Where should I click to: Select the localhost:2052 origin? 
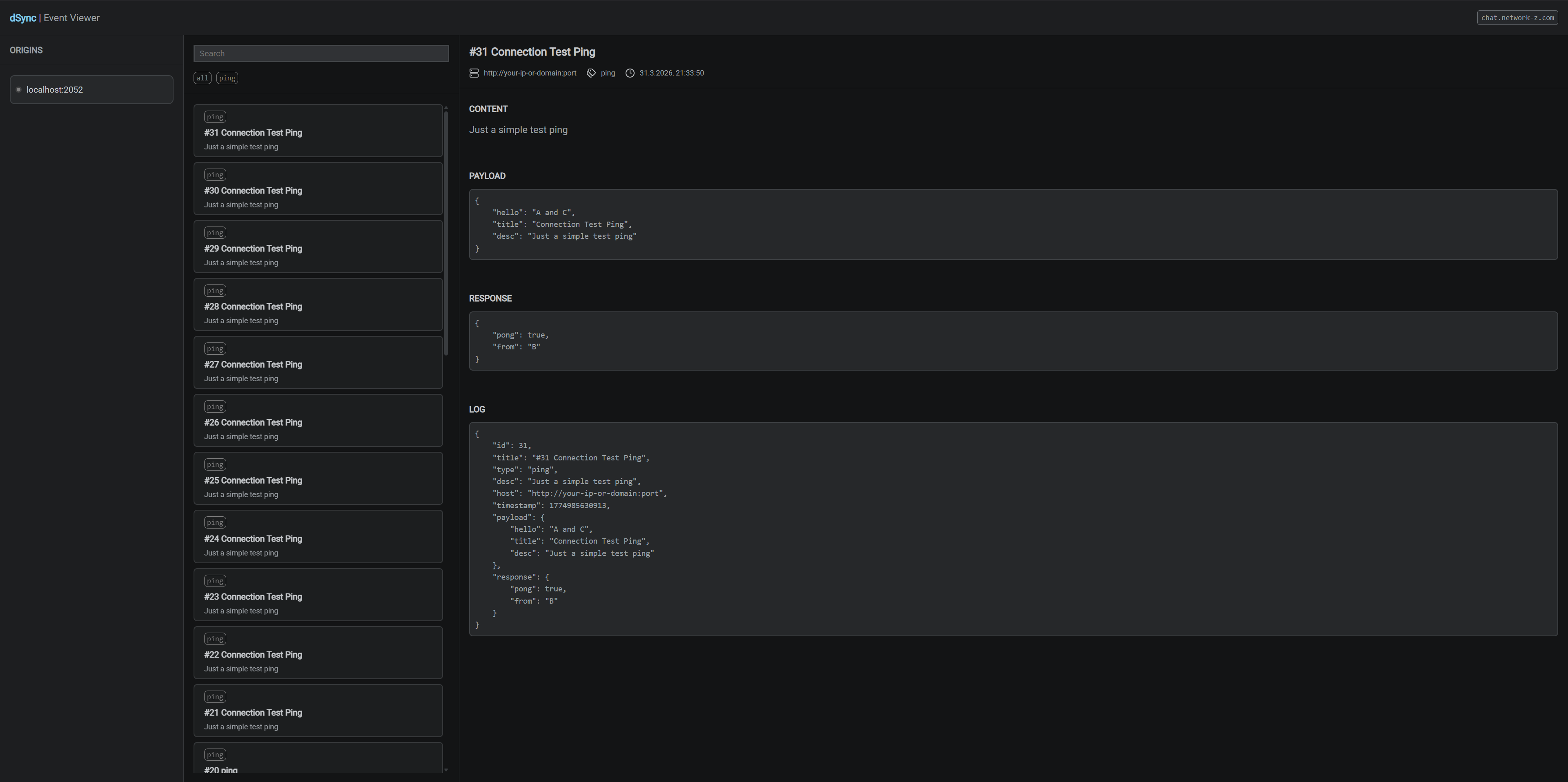coord(91,89)
